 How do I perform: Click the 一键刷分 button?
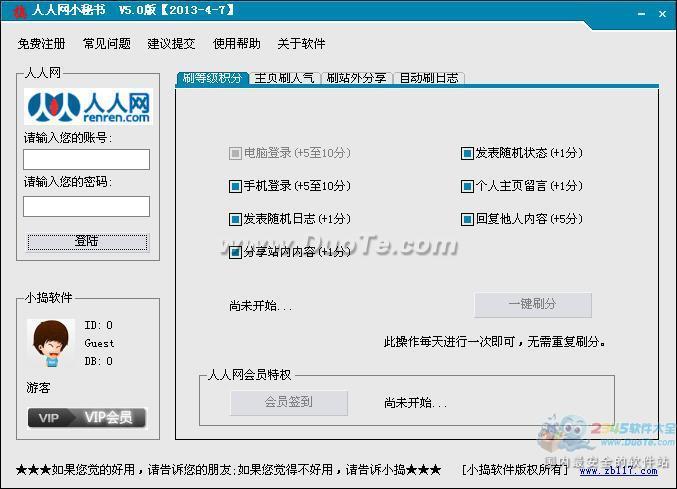pos(533,305)
